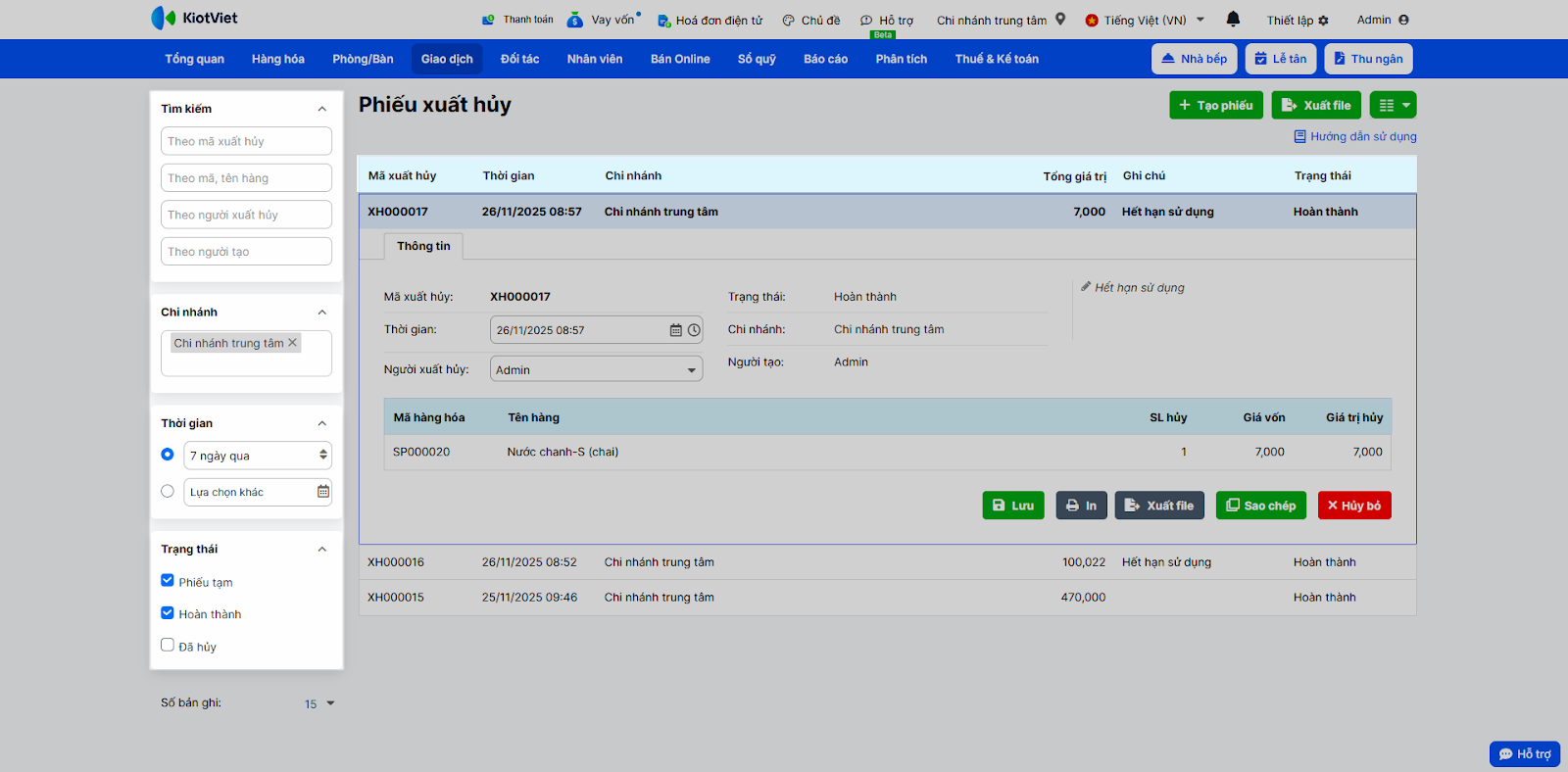1568x772 pixels.
Task: Focus the Theo mã xuất hủy field
Action: (x=246, y=141)
